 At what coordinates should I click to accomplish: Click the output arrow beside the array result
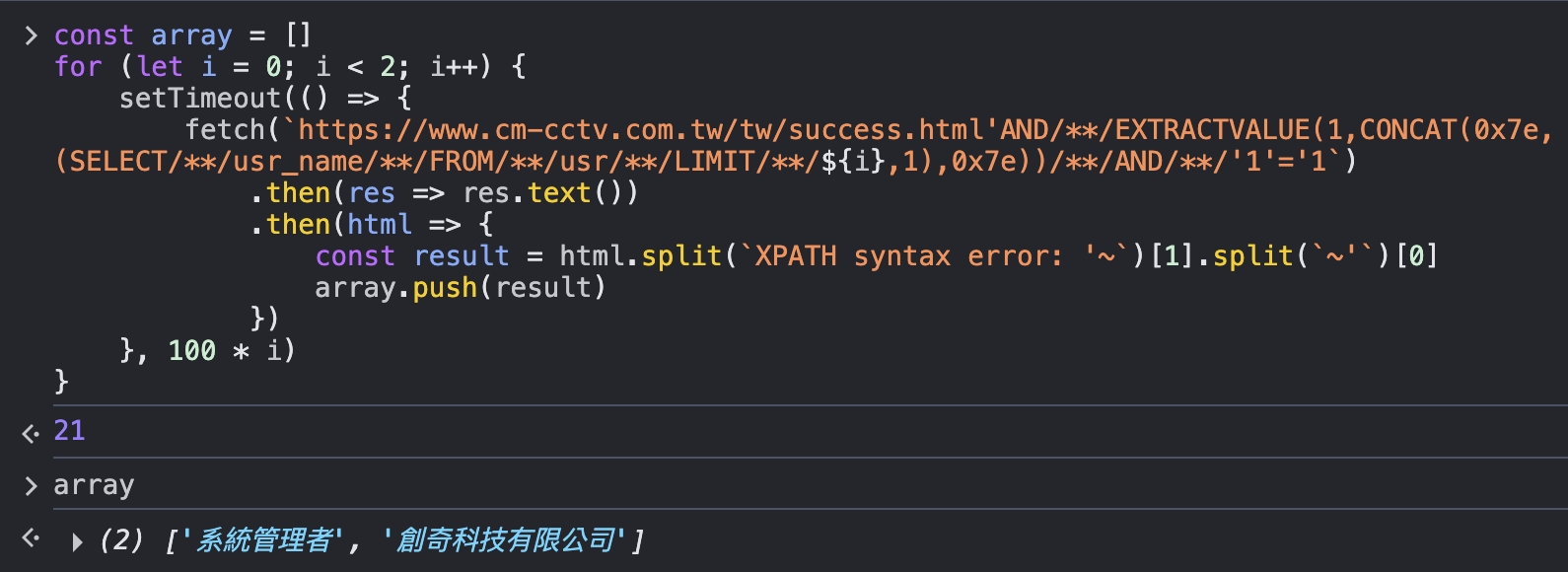[x=31, y=537]
